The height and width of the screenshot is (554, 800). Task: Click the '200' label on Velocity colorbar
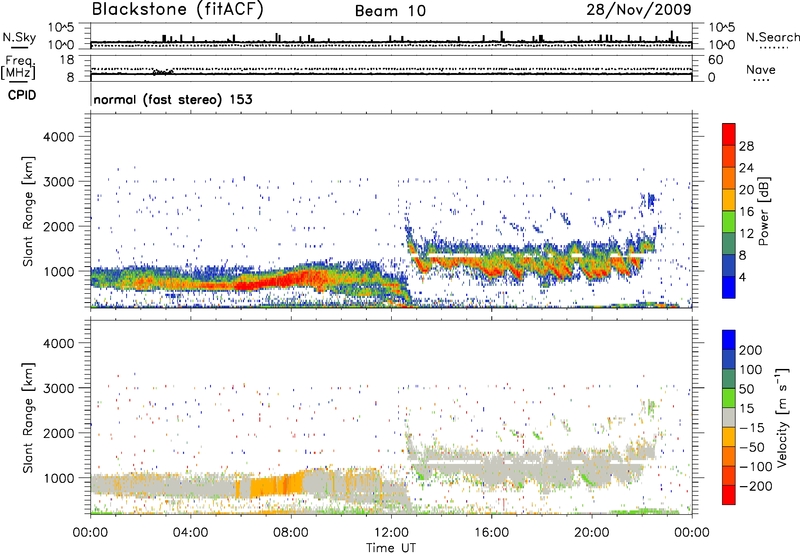tap(751, 350)
